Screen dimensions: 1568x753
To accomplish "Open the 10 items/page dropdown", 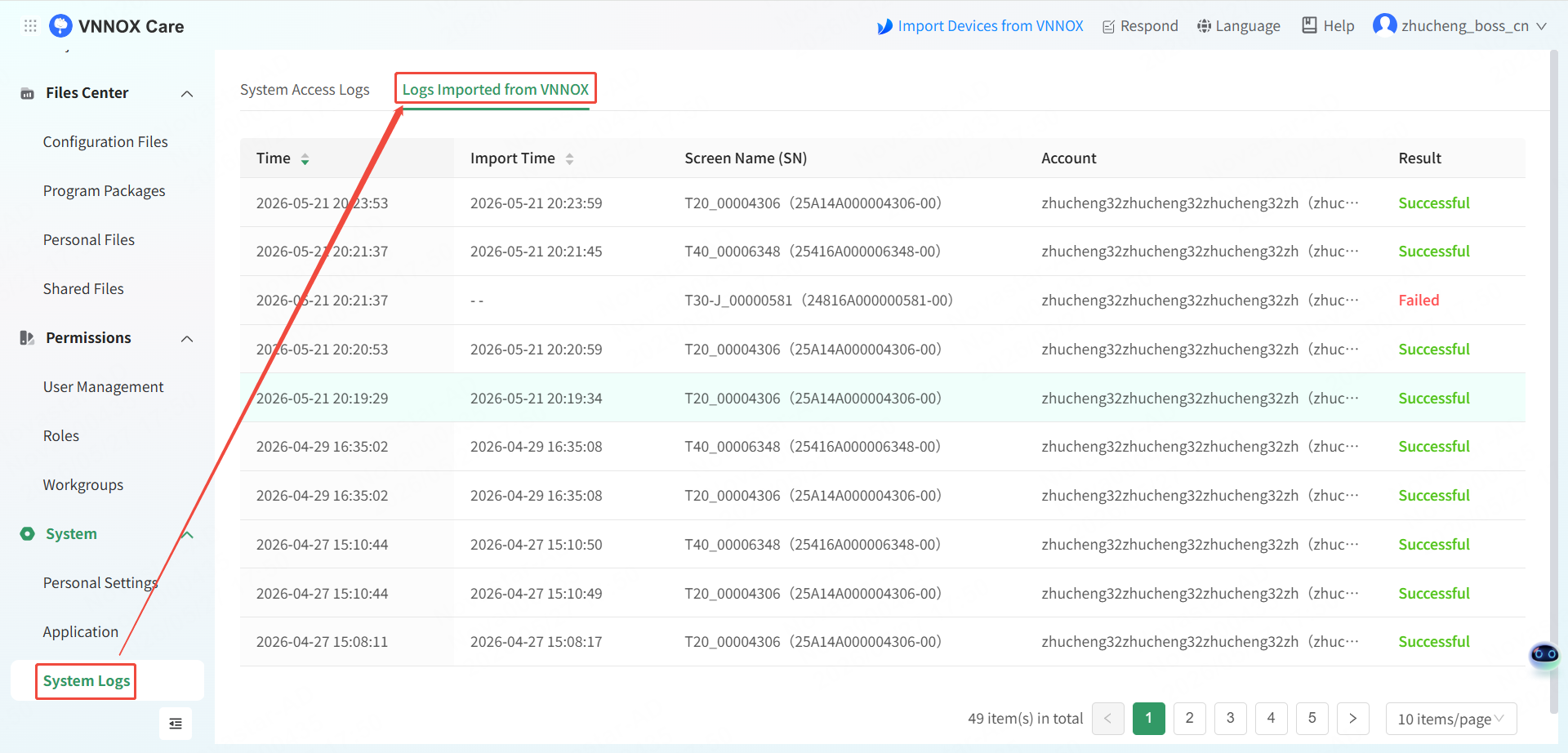I will coord(1451,719).
